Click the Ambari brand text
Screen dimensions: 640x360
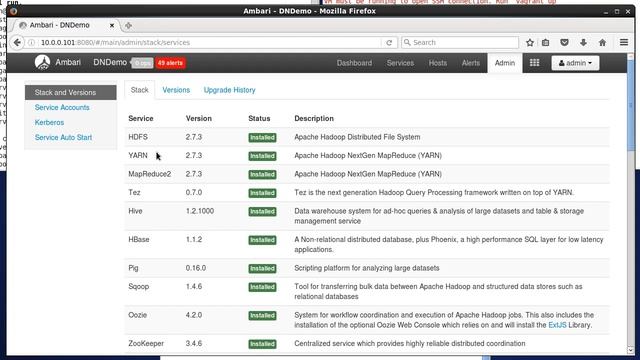click(68, 62)
